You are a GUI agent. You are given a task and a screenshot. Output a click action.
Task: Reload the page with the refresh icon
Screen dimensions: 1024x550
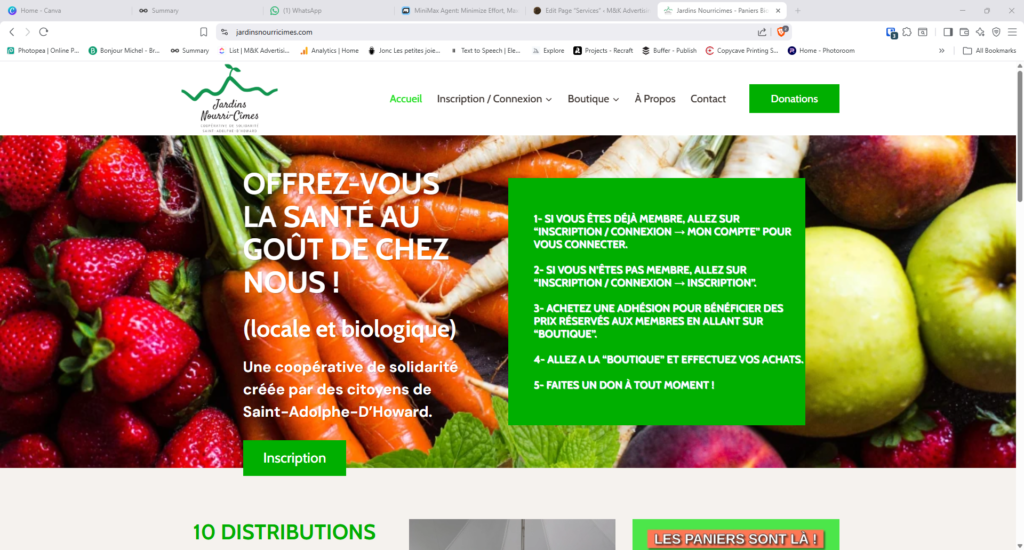pyautogui.click(x=44, y=32)
